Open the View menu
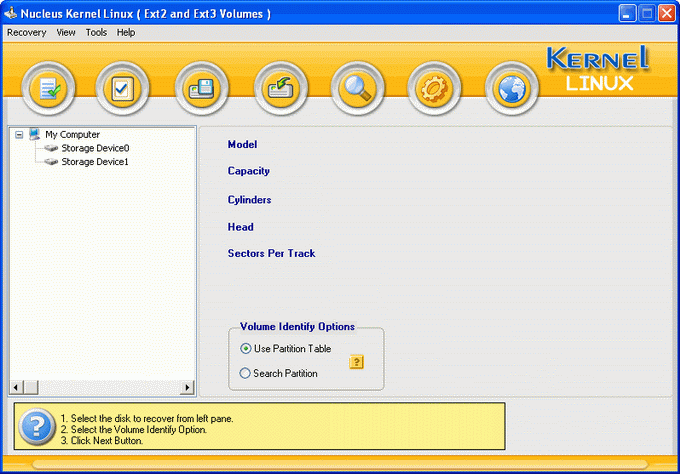 point(66,33)
